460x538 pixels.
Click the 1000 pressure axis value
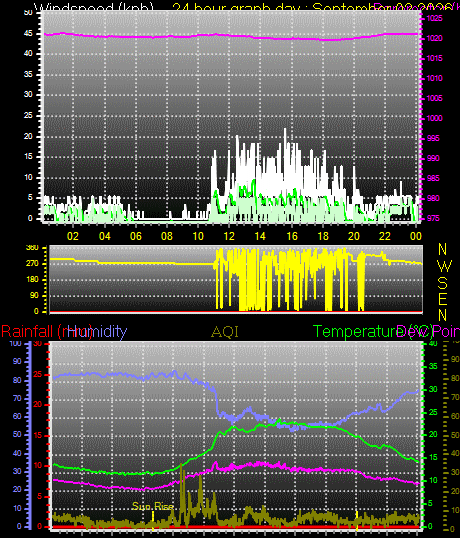pos(434,118)
